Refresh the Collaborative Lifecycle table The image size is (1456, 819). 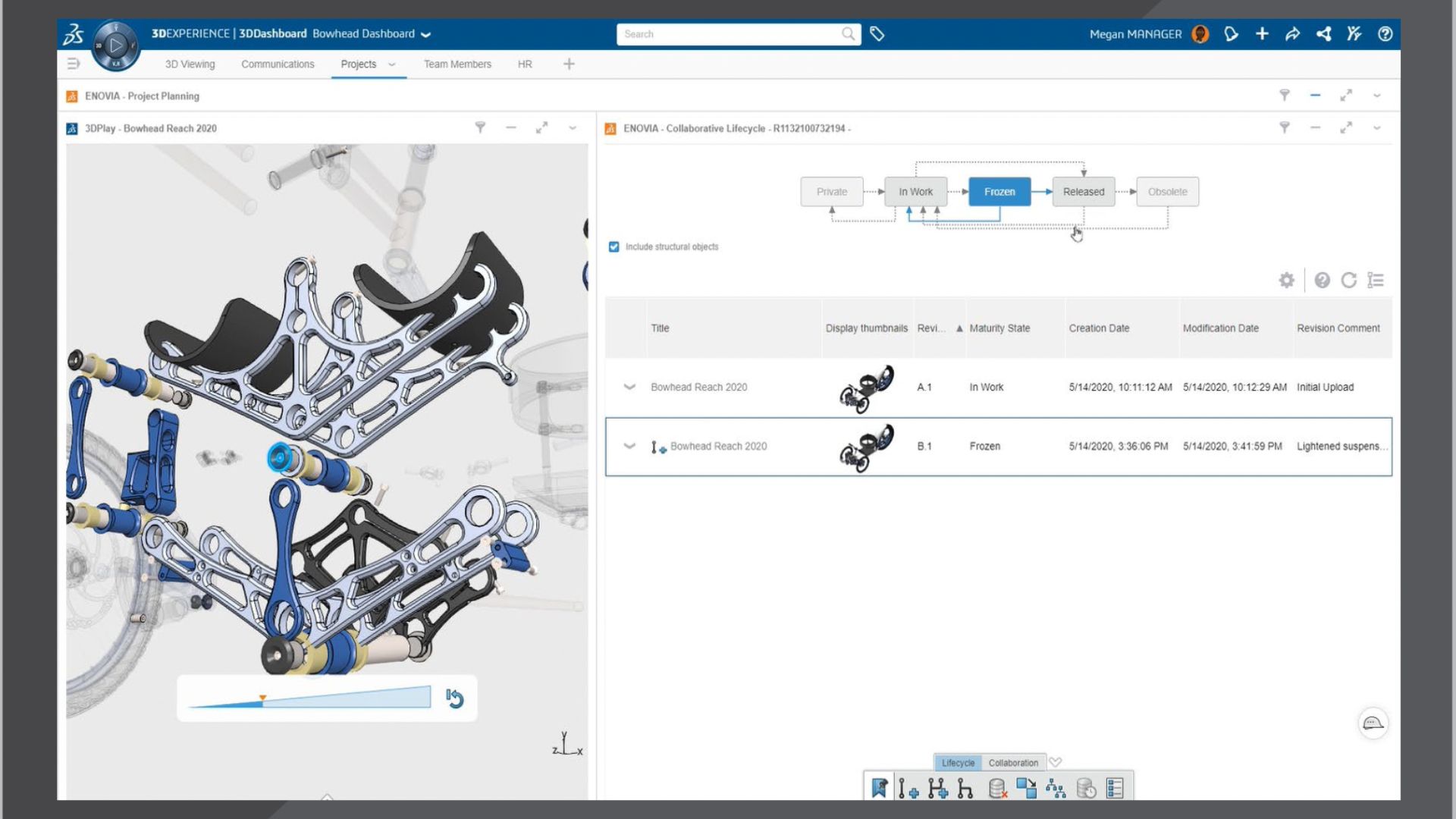[x=1348, y=281]
